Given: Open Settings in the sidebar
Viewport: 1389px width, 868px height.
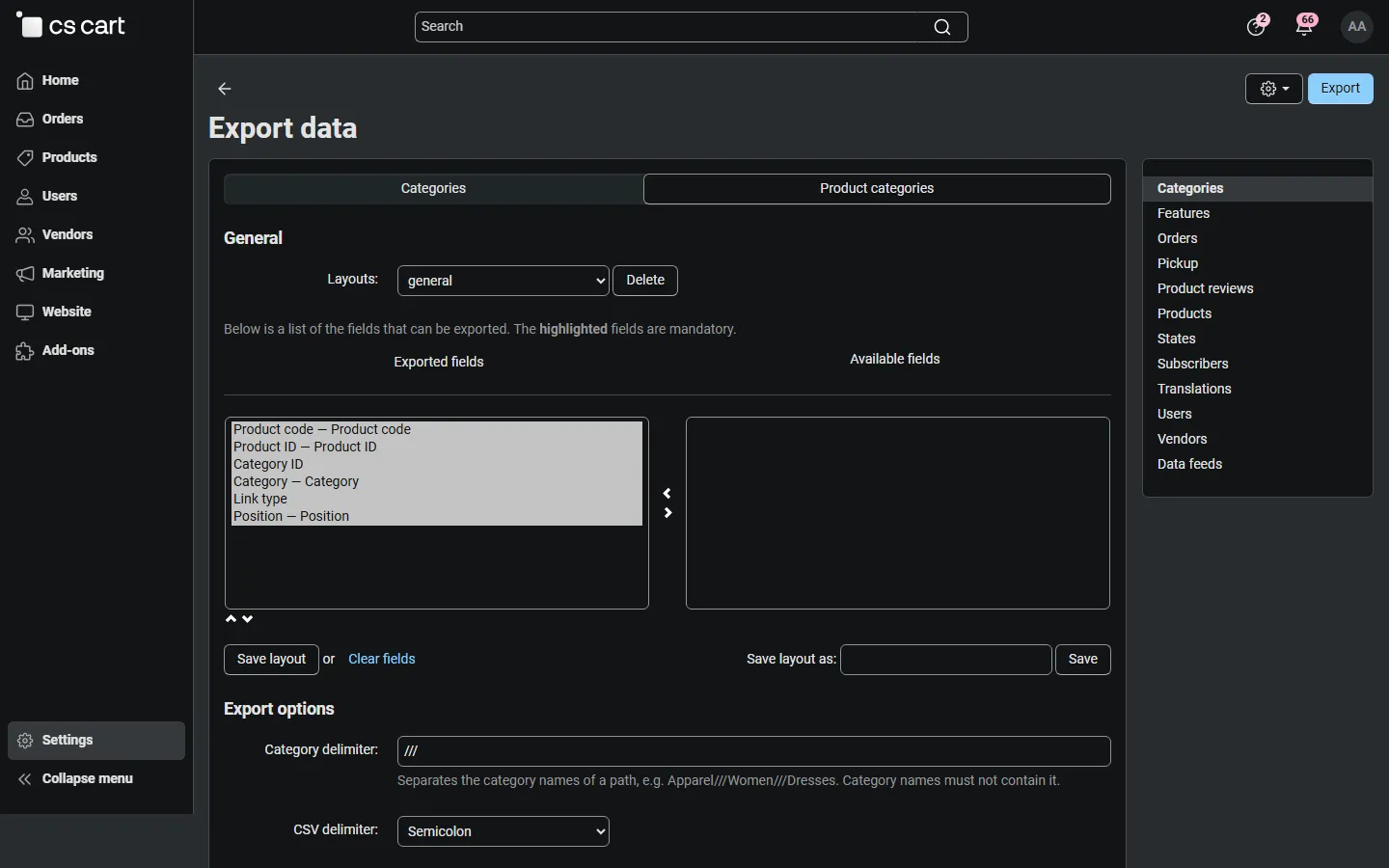Looking at the screenshot, I should [x=96, y=741].
